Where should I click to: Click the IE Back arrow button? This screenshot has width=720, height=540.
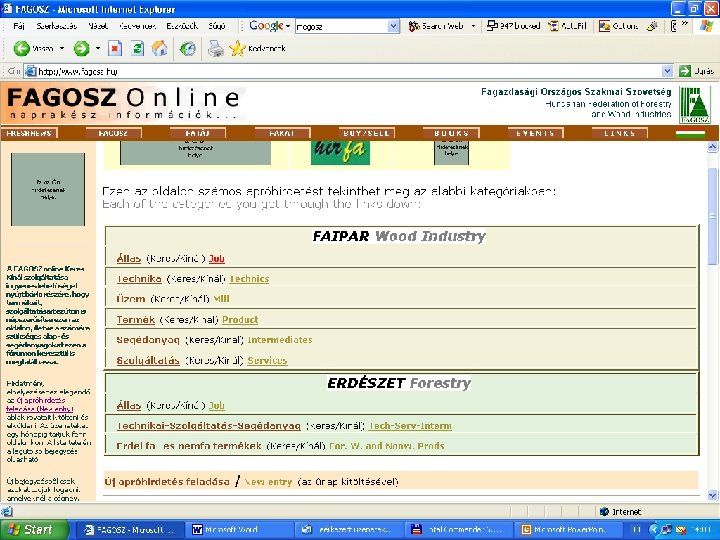[x=22, y=48]
